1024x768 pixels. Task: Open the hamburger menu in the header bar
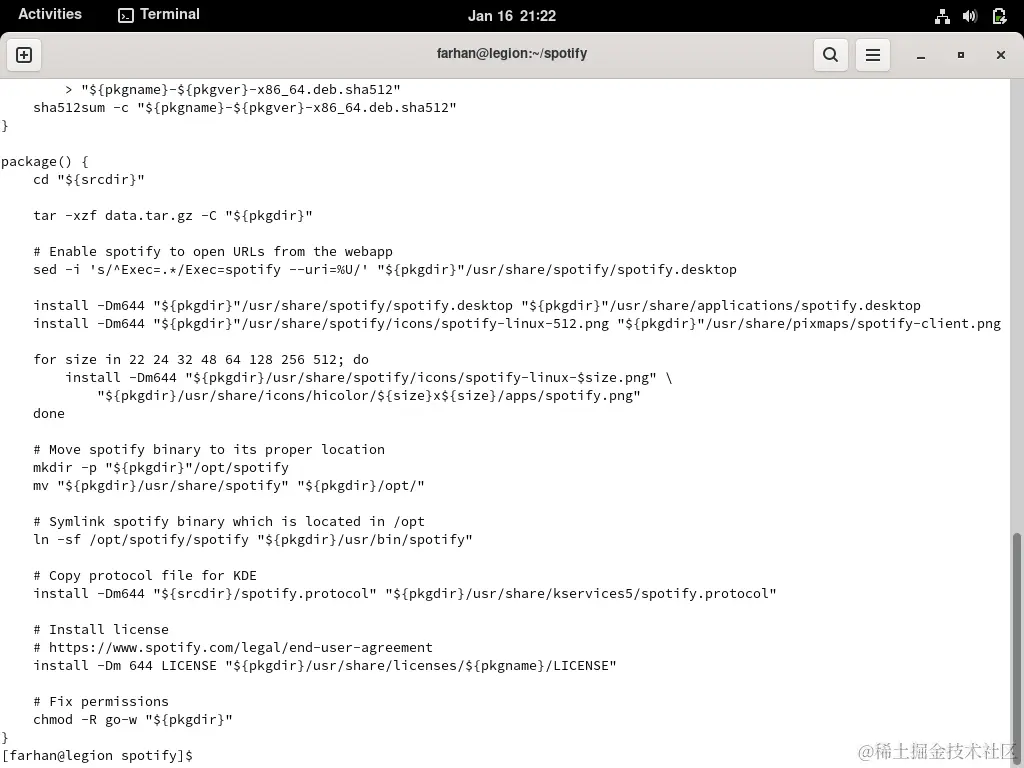(872, 55)
